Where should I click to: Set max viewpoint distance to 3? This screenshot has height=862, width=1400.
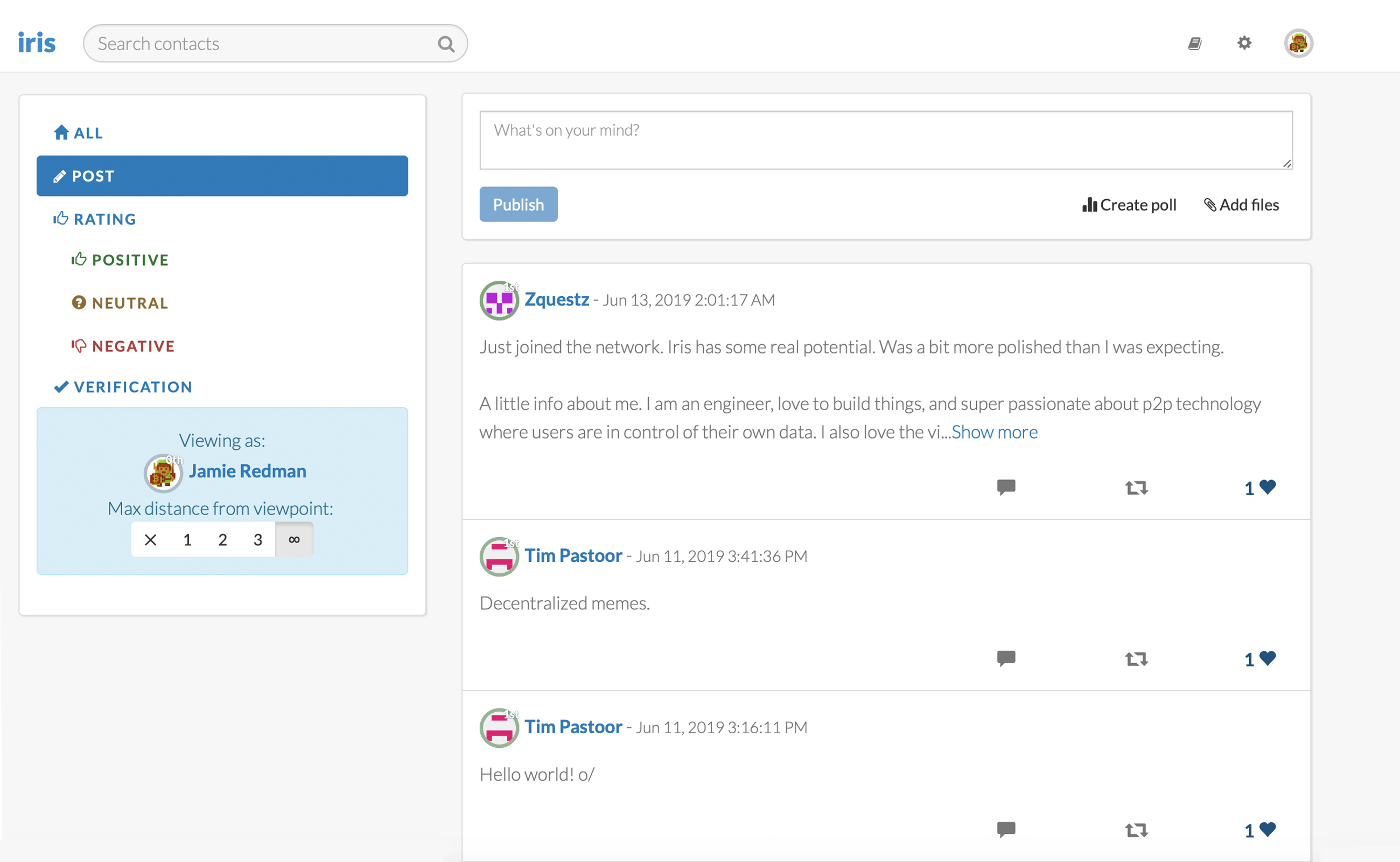pos(257,539)
